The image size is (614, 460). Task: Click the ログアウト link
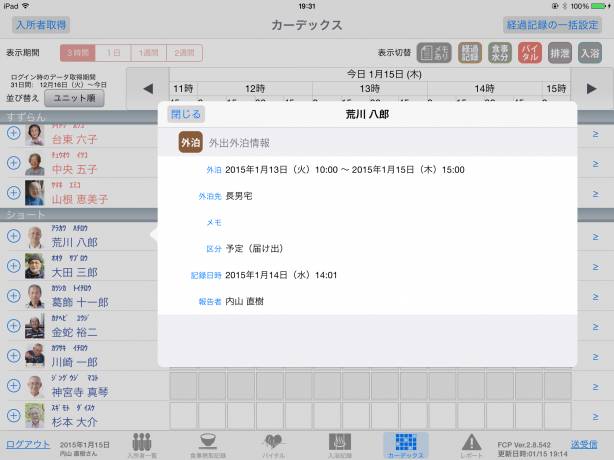pos(27,443)
